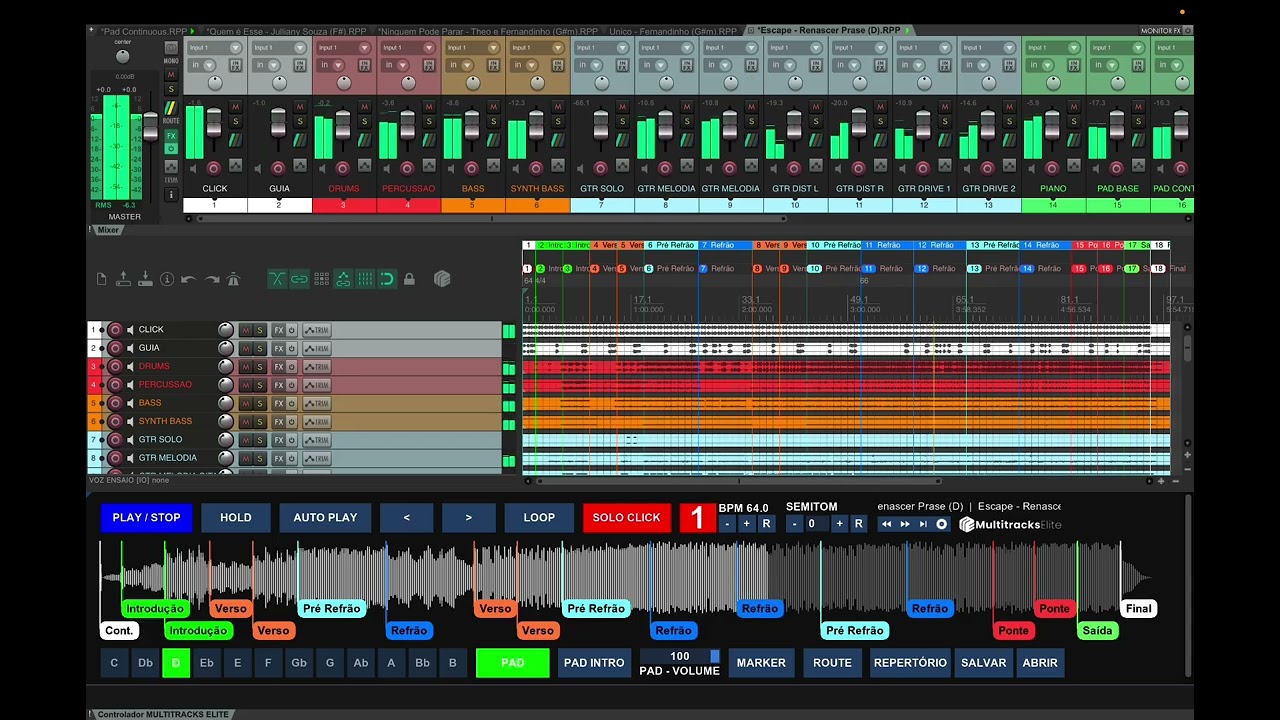This screenshot has height=720, width=1280.
Task: Click skip-to-end icon in controller transport
Action: [x=923, y=524]
